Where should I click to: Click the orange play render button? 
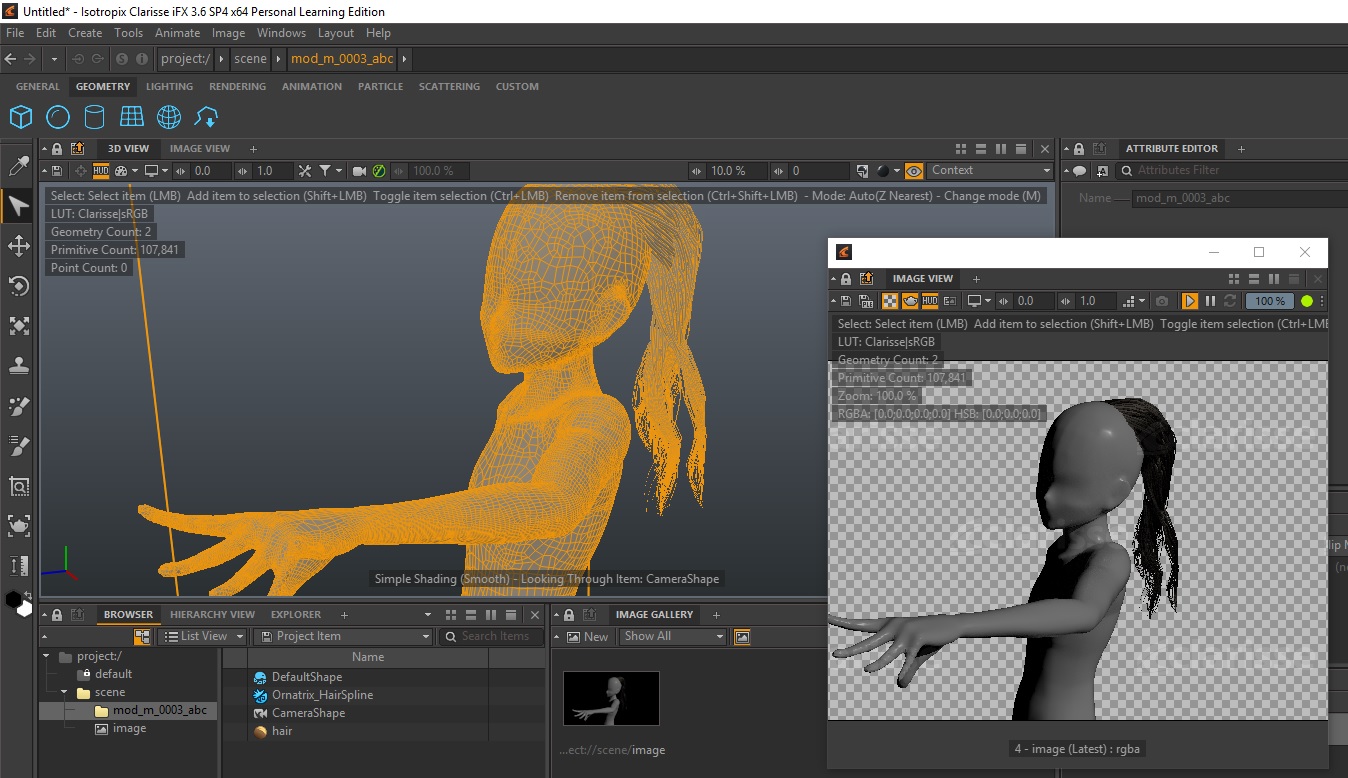pos(1189,301)
